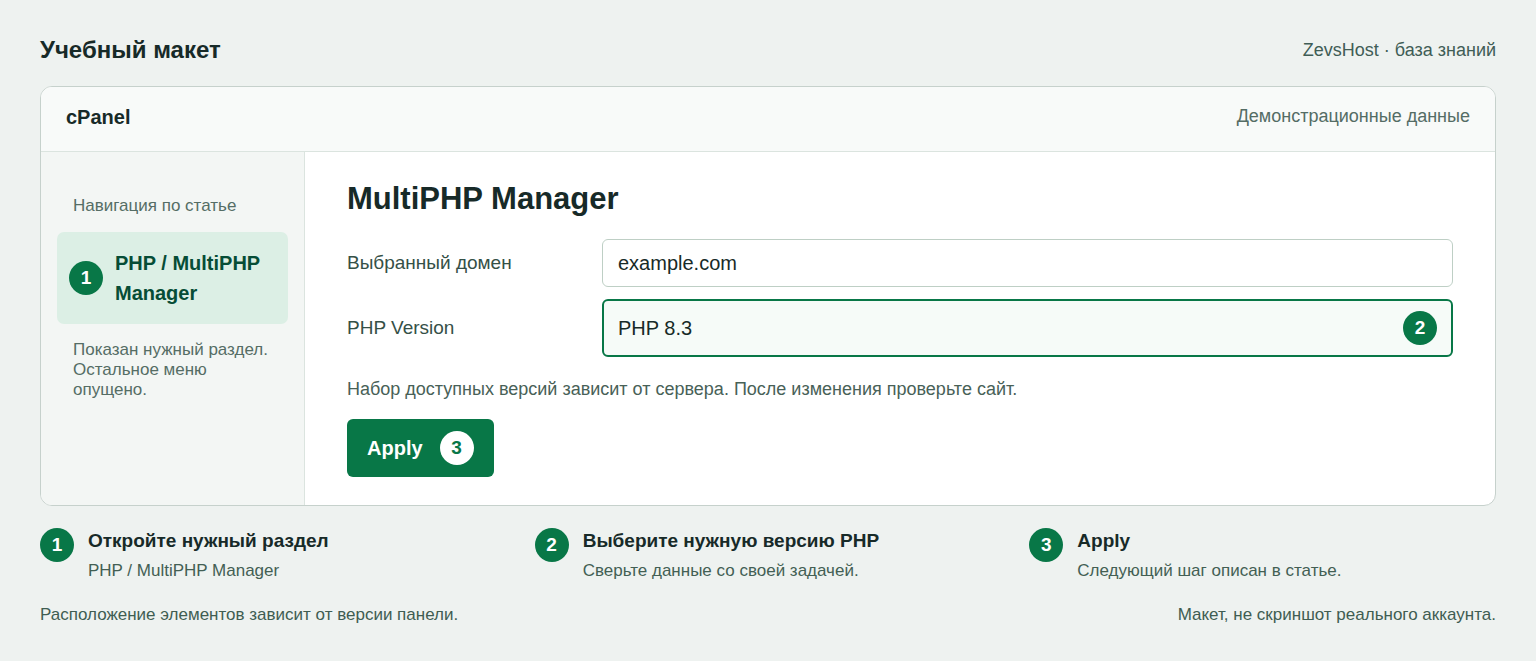Screen dimensions: 1536x661
Task: Click the cPanel header title
Action: [x=98, y=117]
